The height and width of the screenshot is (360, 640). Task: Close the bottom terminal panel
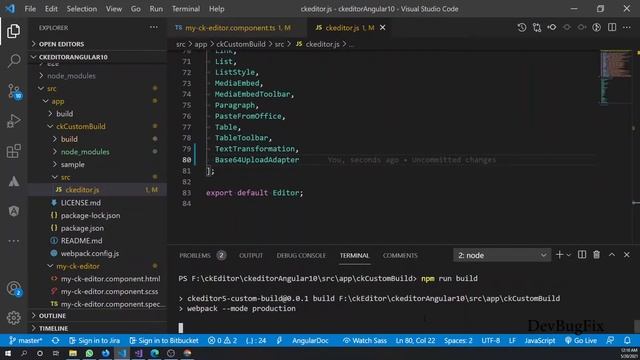[627, 255]
